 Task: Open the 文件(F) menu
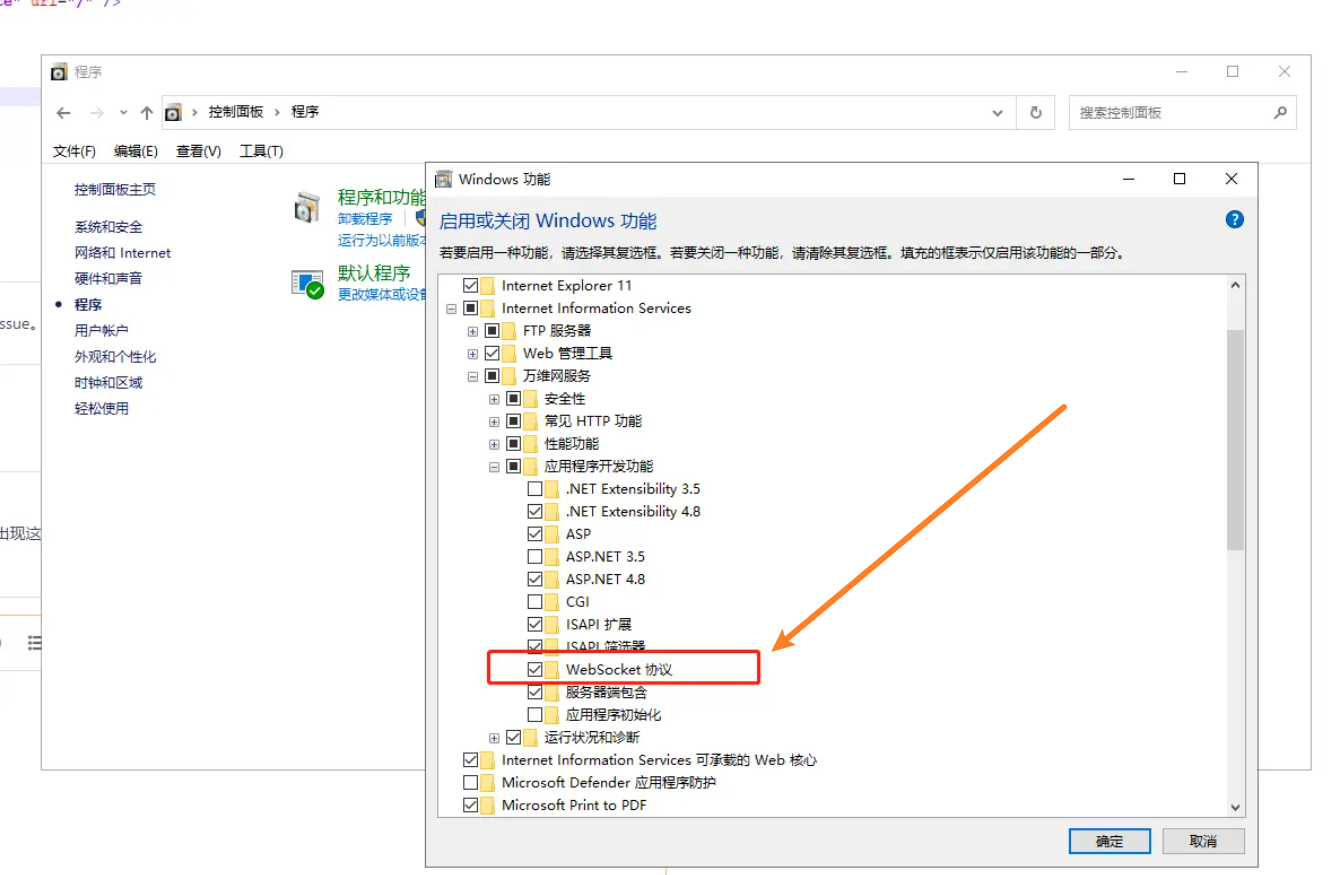click(x=74, y=151)
